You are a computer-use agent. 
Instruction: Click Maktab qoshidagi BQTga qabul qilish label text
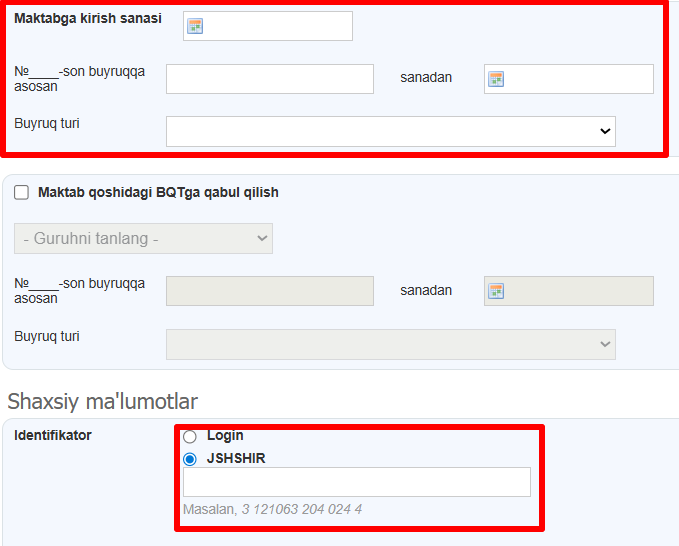158,193
